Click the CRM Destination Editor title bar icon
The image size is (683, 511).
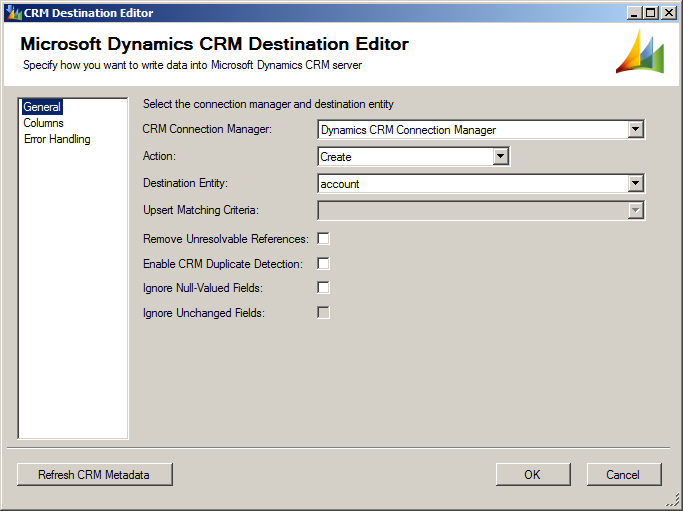(x=14, y=13)
